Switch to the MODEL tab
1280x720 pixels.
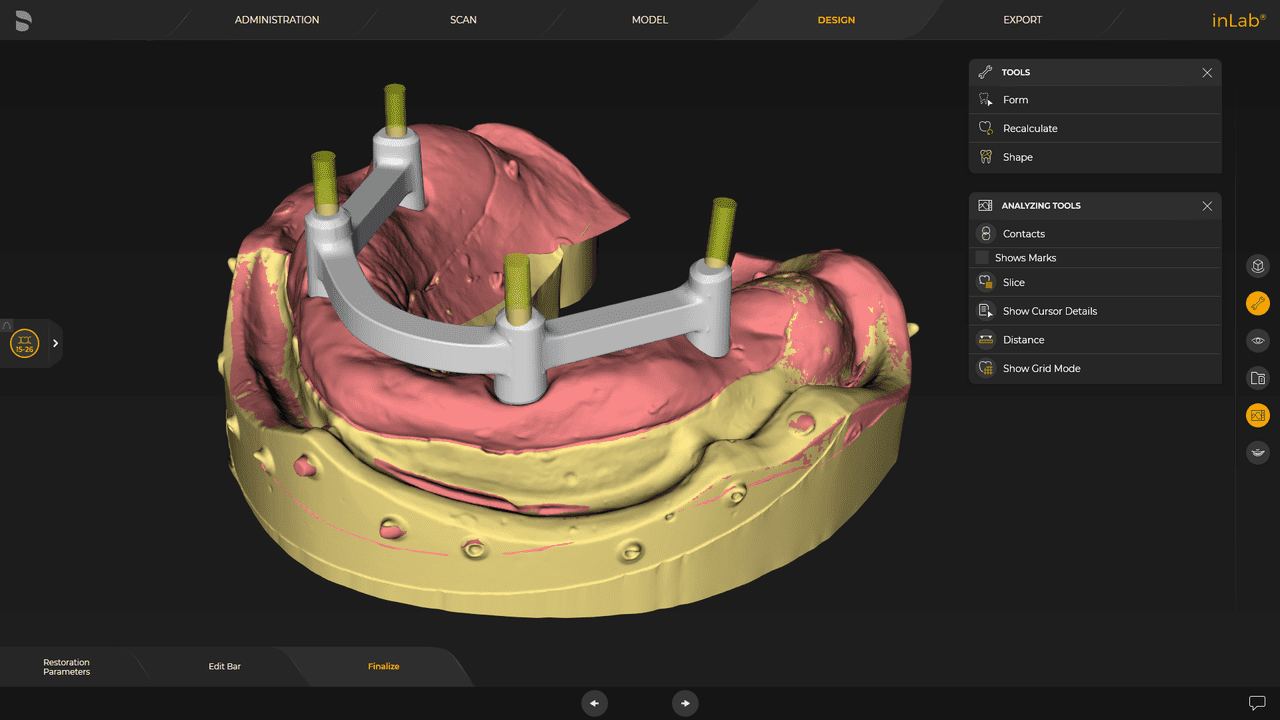click(x=649, y=19)
